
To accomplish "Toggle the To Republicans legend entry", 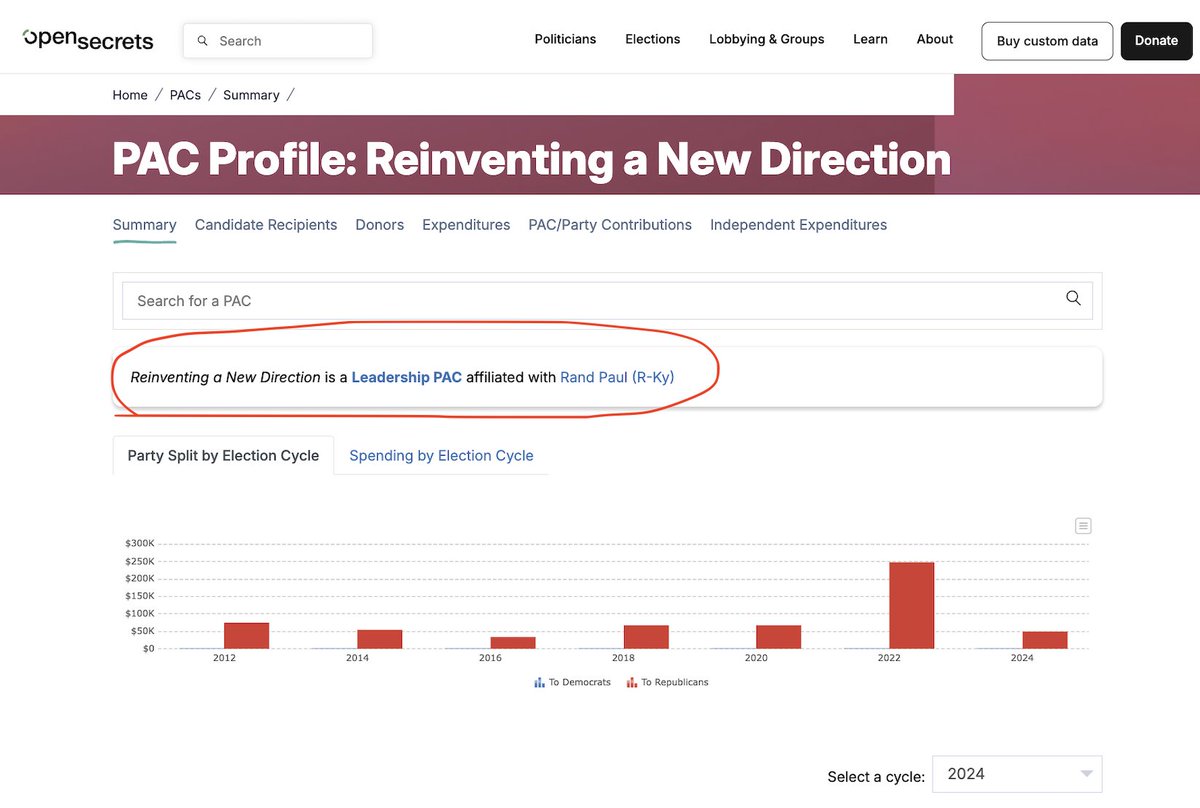I will pos(667,682).
